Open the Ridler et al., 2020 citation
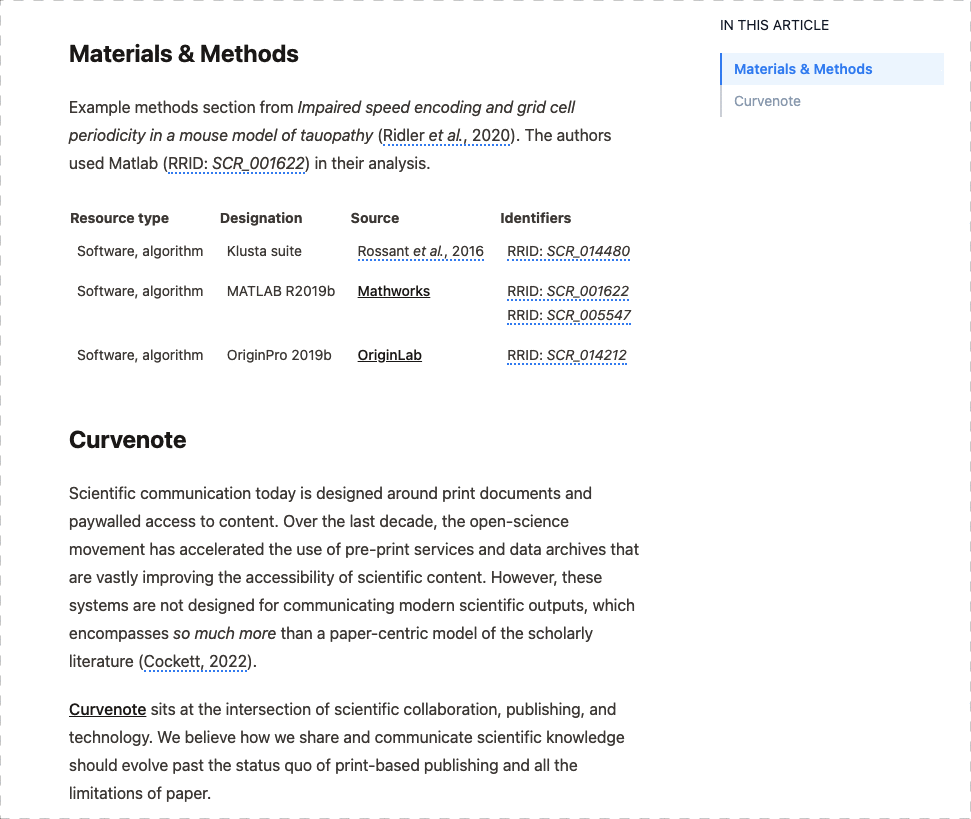This screenshot has width=971, height=819. 447,136
